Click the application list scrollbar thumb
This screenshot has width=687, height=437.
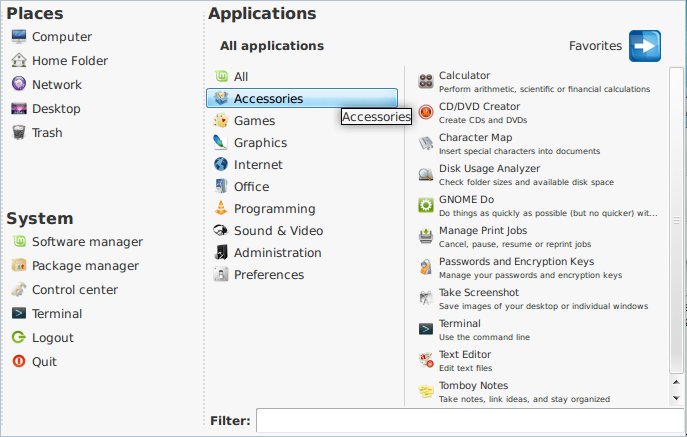(676, 220)
